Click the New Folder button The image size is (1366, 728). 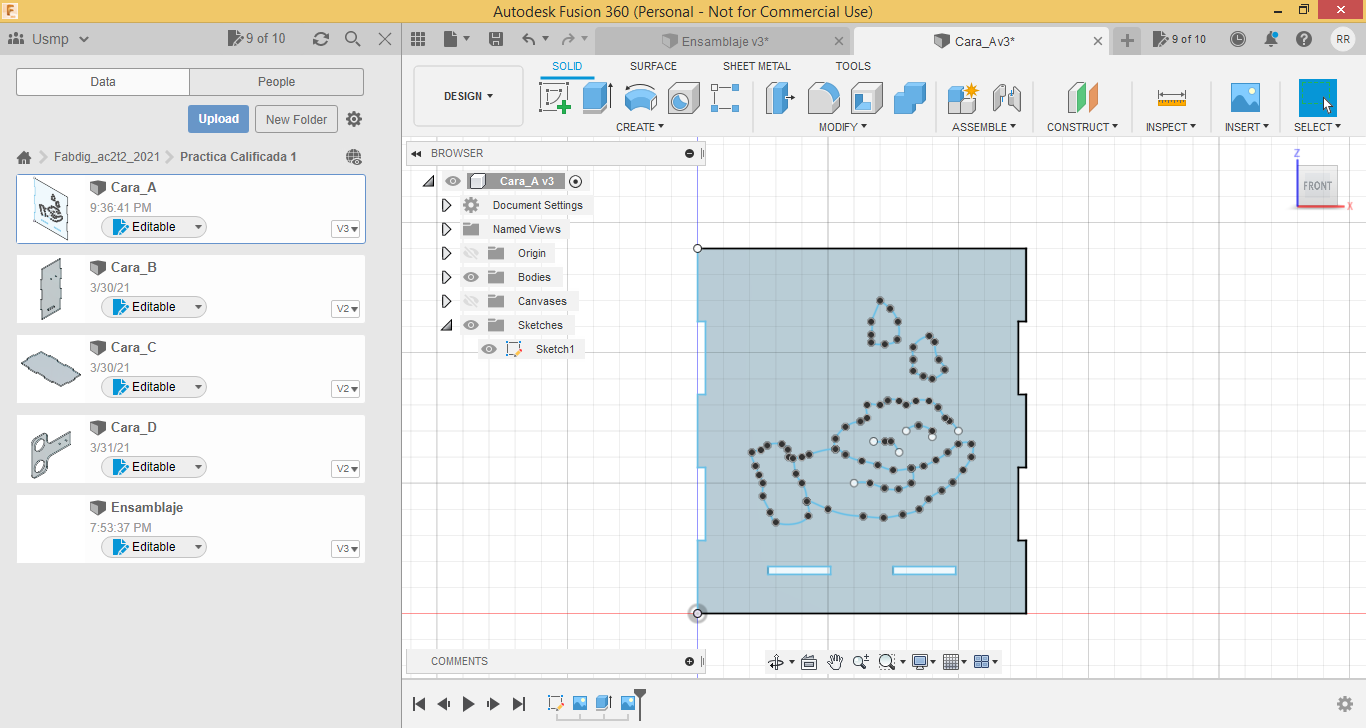tap(296, 119)
